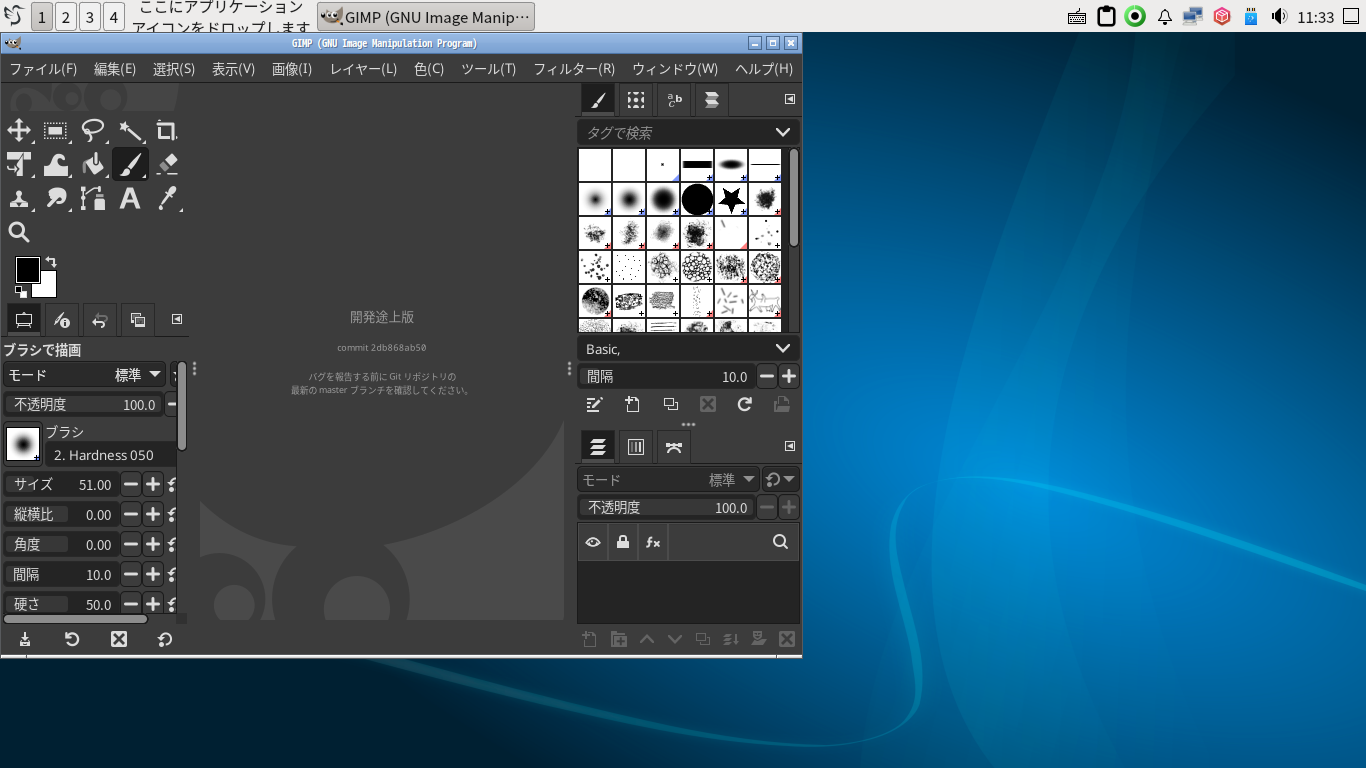The image size is (1366, 768).
Task: Open the toolbox dock tab menu arrow
Action: [x=177, y=319]
